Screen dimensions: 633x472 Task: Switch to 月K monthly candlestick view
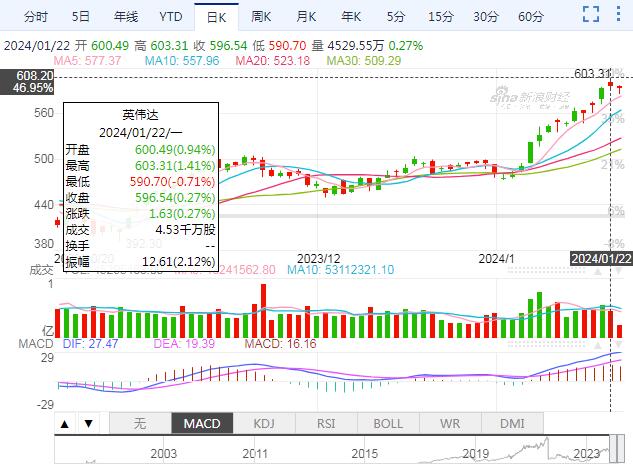click(x=306, y=17)
